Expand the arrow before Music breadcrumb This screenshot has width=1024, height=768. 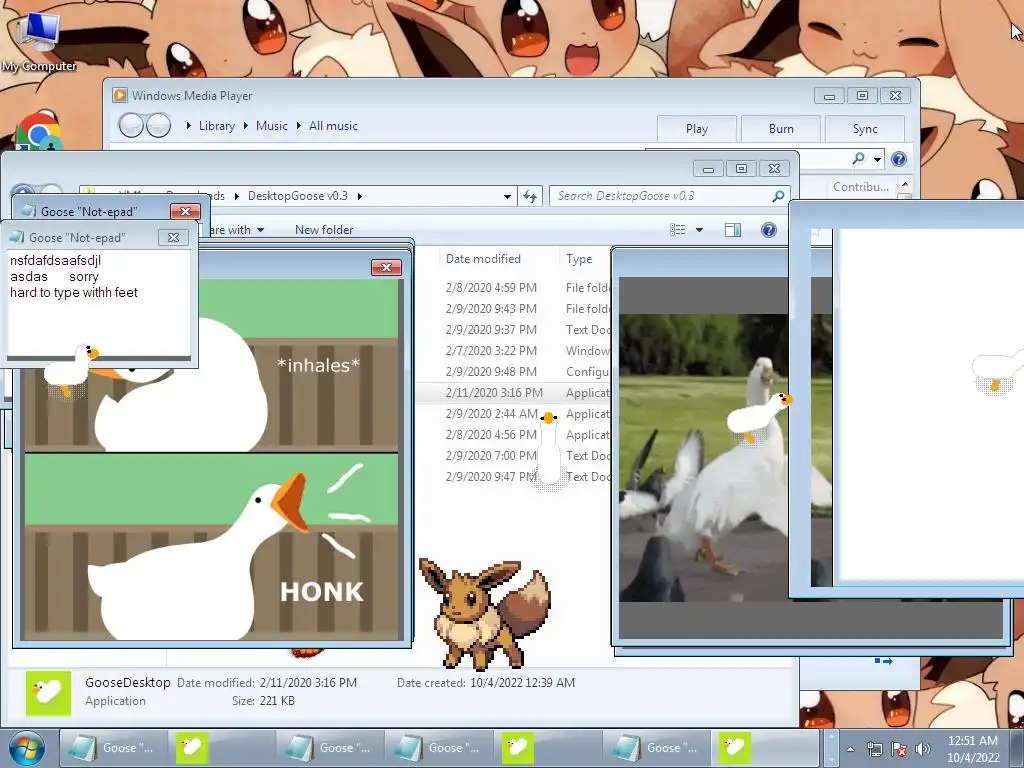click(246, 125)
